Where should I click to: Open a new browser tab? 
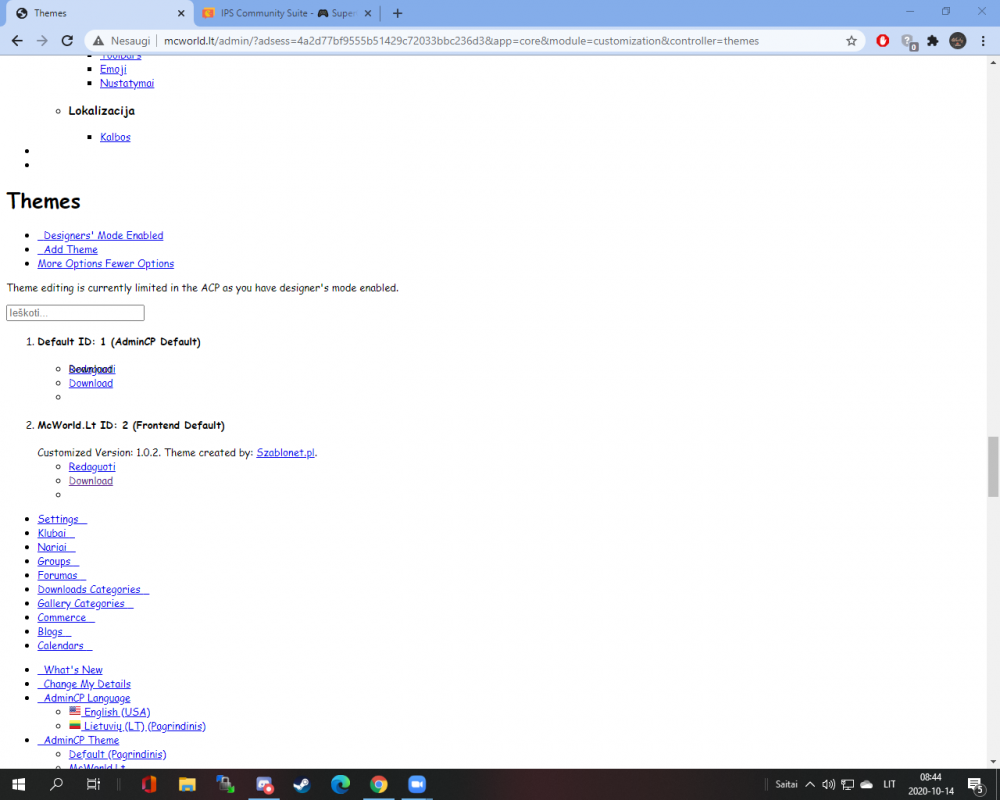(x=397, y=13)
